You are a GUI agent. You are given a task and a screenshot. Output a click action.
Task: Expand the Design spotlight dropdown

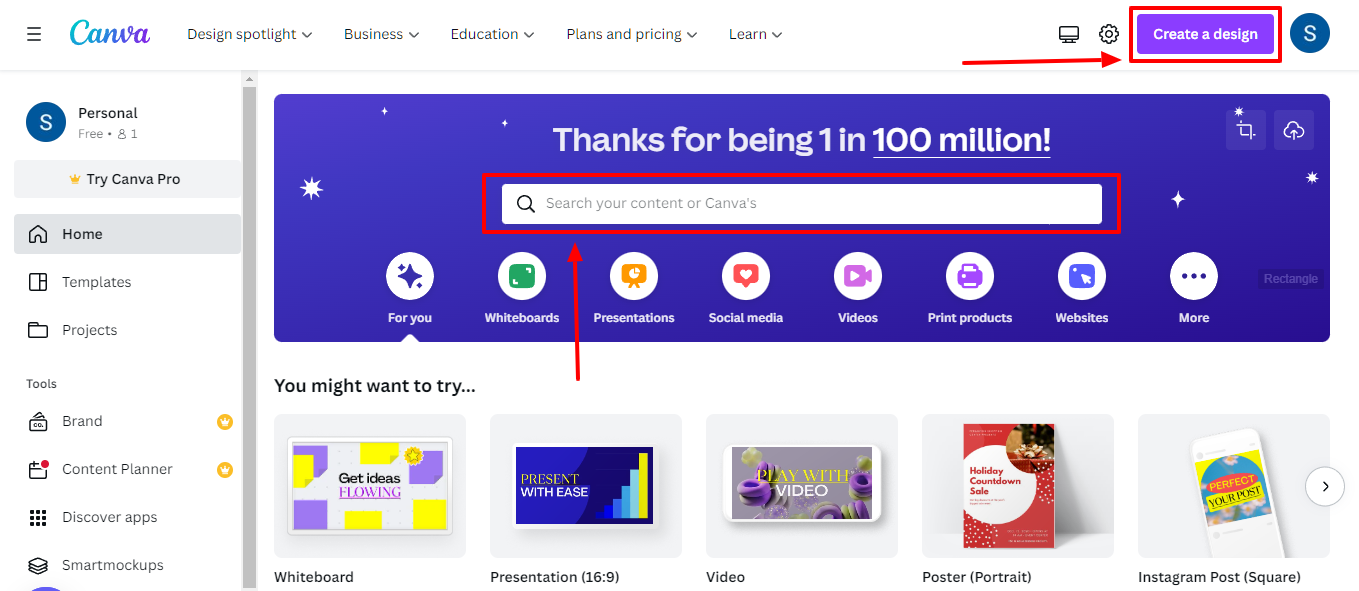[x=250, y=34]
